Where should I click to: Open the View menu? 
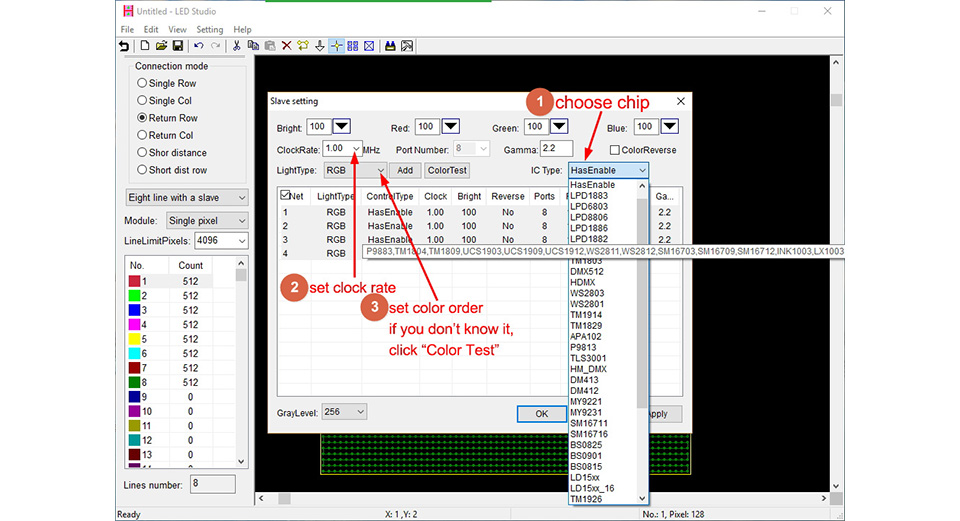(177, 29)
